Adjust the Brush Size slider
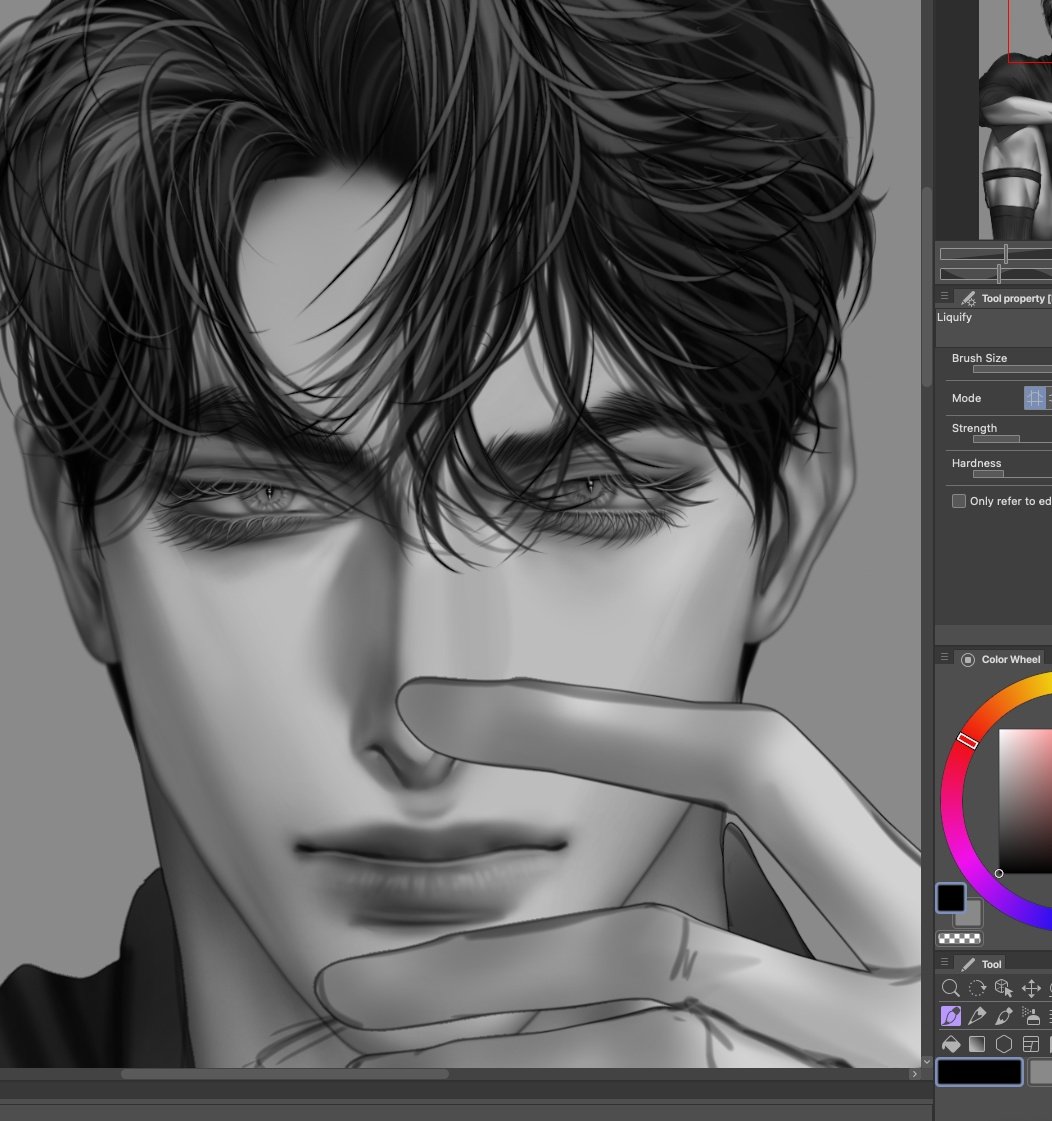 point(1012,370)
